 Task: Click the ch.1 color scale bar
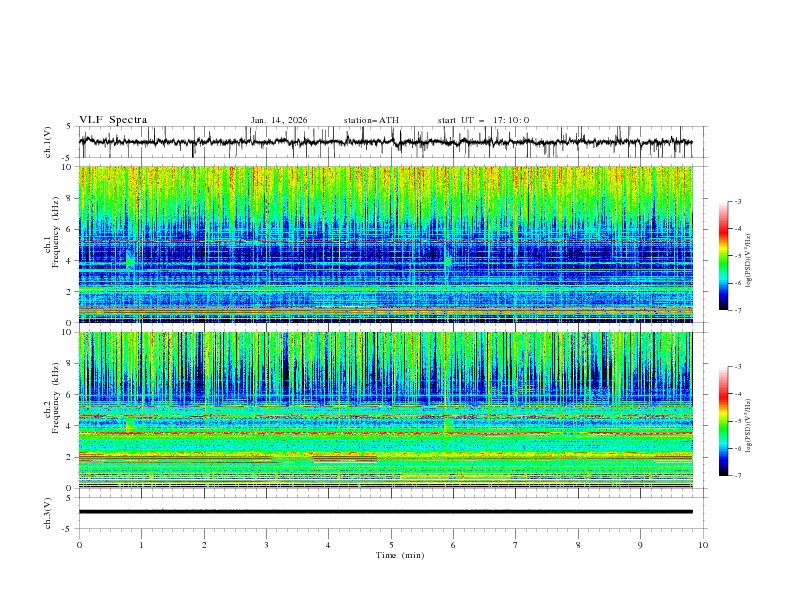point(723,255)
